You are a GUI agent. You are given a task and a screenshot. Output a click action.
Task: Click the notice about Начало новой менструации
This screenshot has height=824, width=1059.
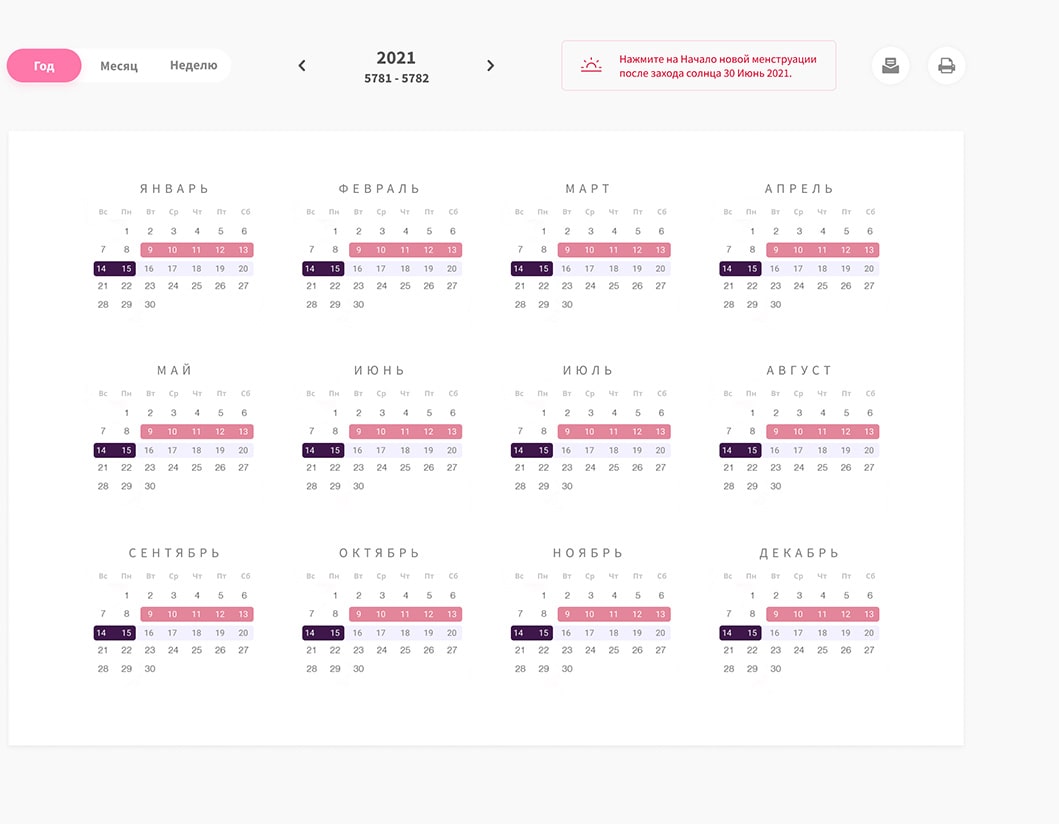pyautogui.click(x=717, y=66)
